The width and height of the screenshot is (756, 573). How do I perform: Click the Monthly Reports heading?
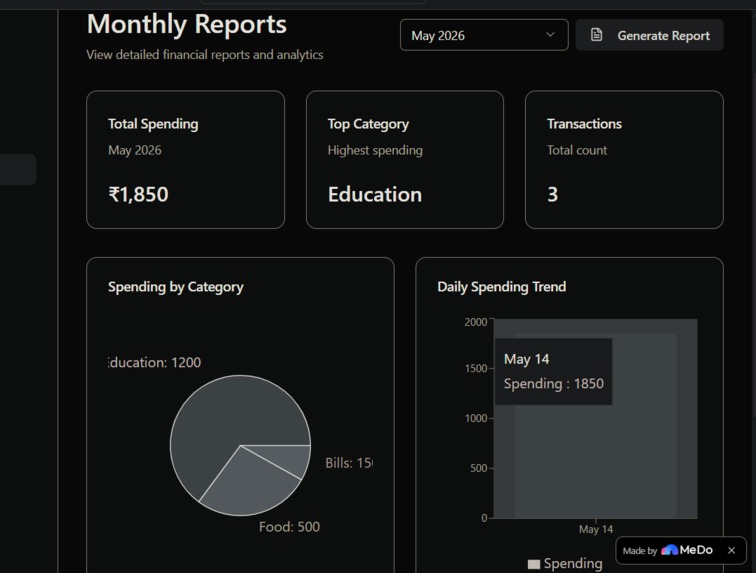[187, 24]
